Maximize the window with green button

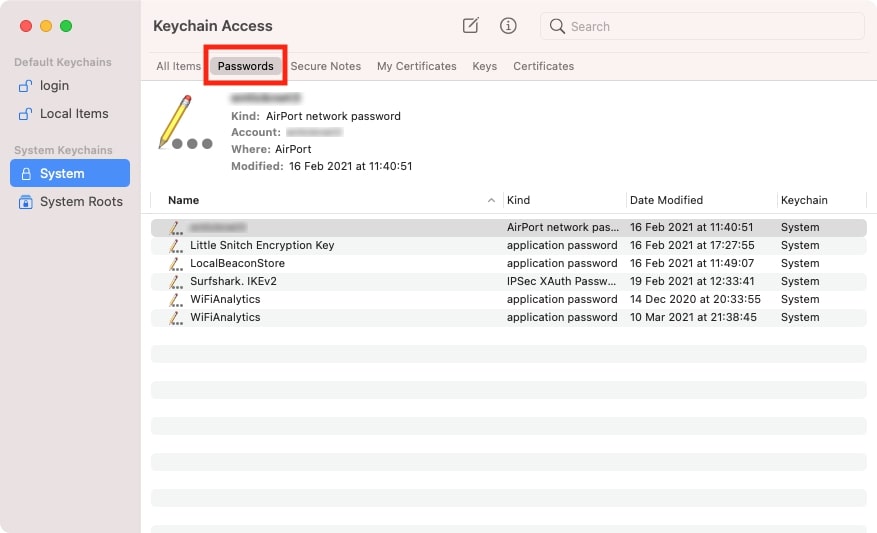tap(66, 26)
